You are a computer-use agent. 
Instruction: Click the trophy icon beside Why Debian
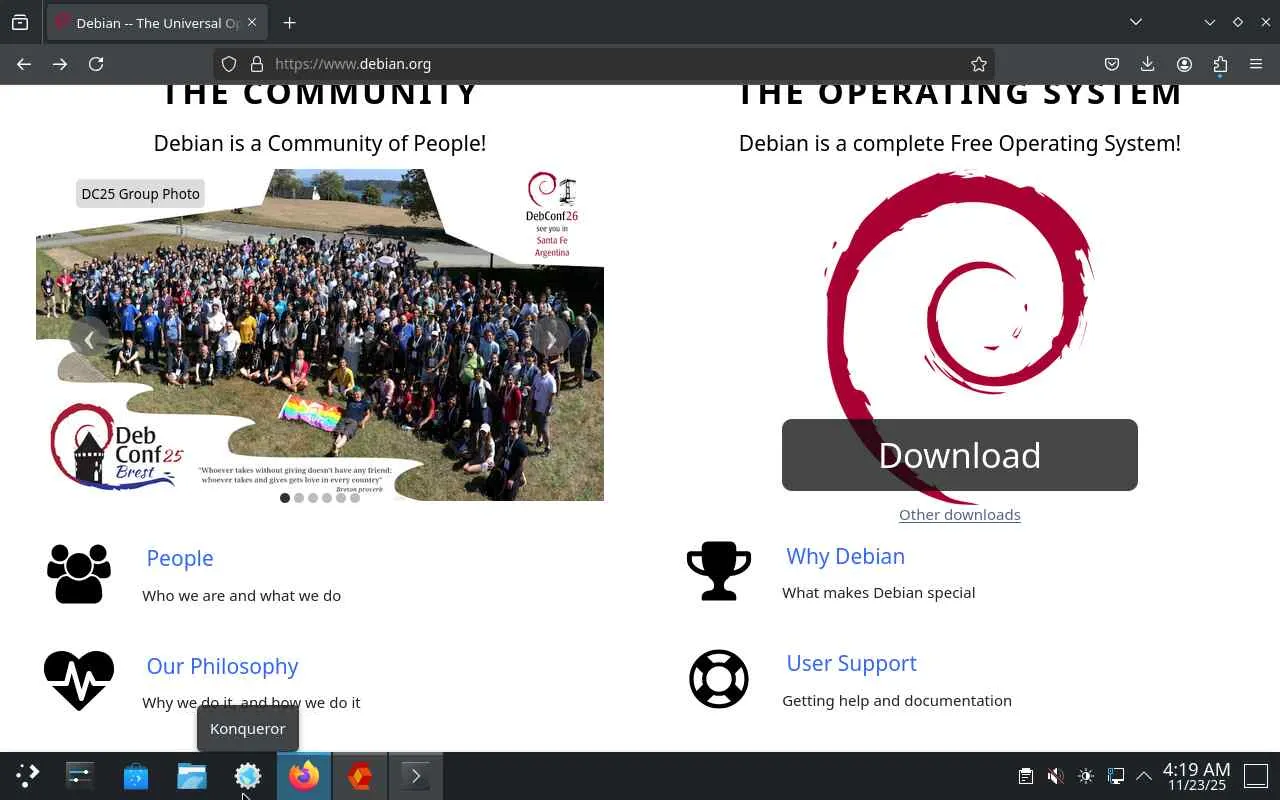tap(719, 571)
